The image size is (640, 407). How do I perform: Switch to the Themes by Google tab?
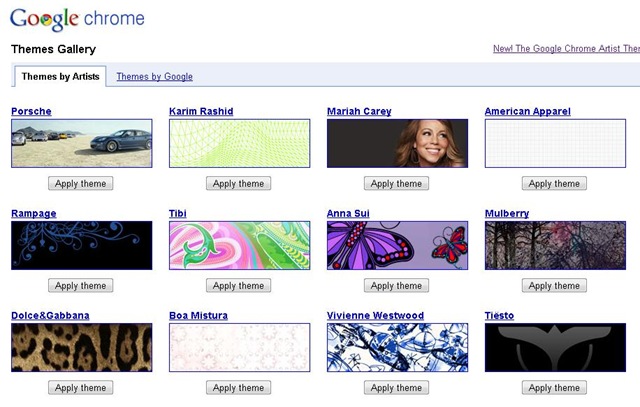tap(154, 76)
